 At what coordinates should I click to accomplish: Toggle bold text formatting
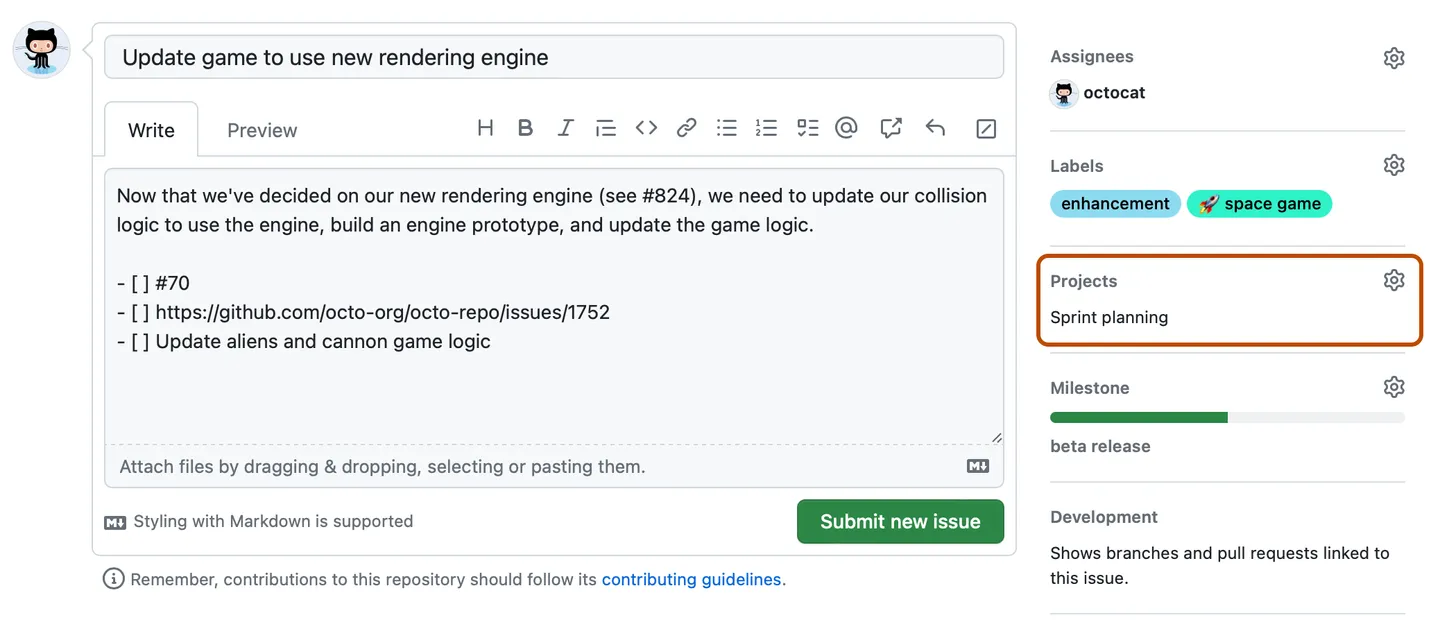click(x=525, y=128)
